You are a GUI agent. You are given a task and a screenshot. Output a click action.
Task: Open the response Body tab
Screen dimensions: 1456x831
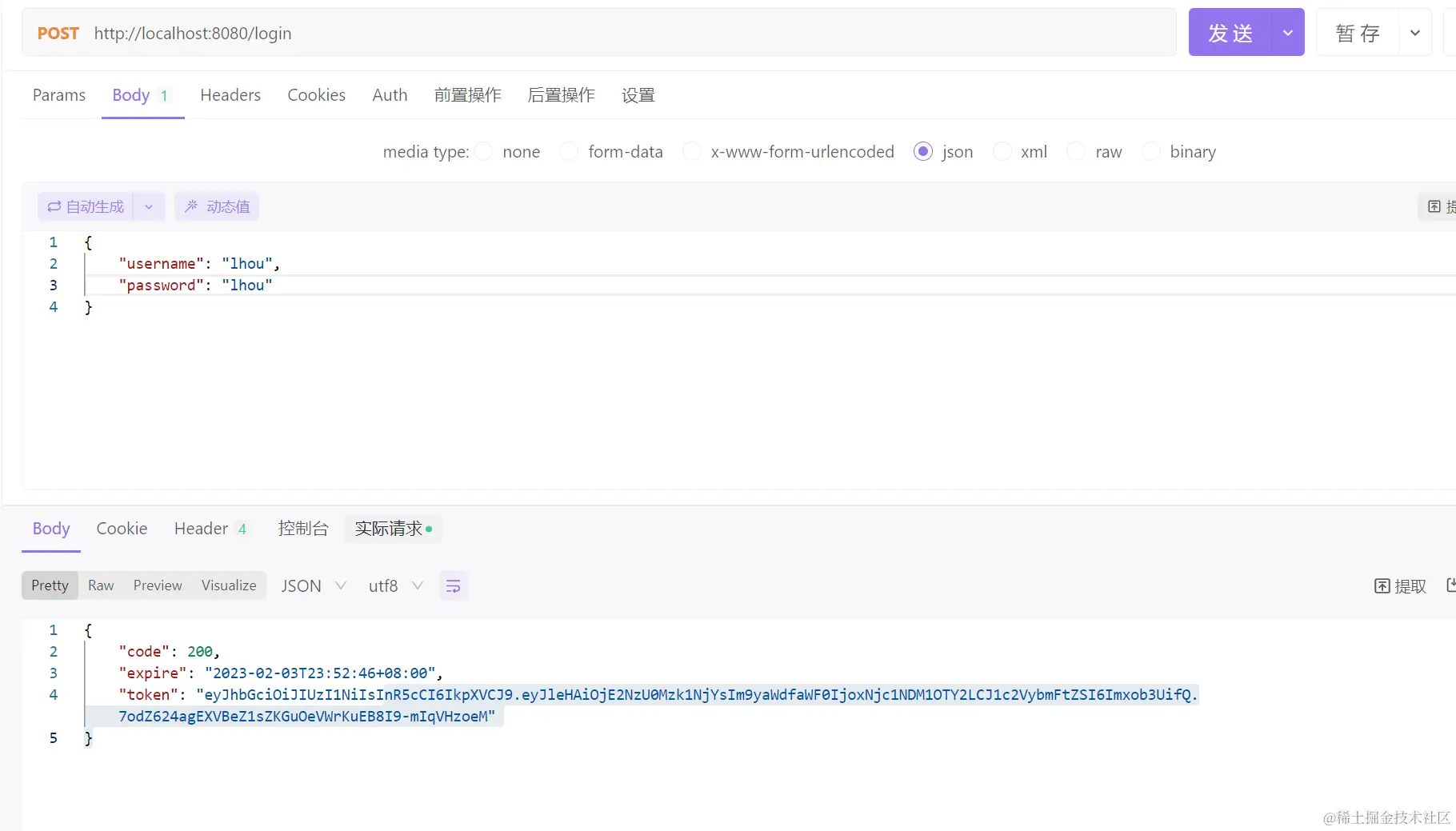coord(51,529)
